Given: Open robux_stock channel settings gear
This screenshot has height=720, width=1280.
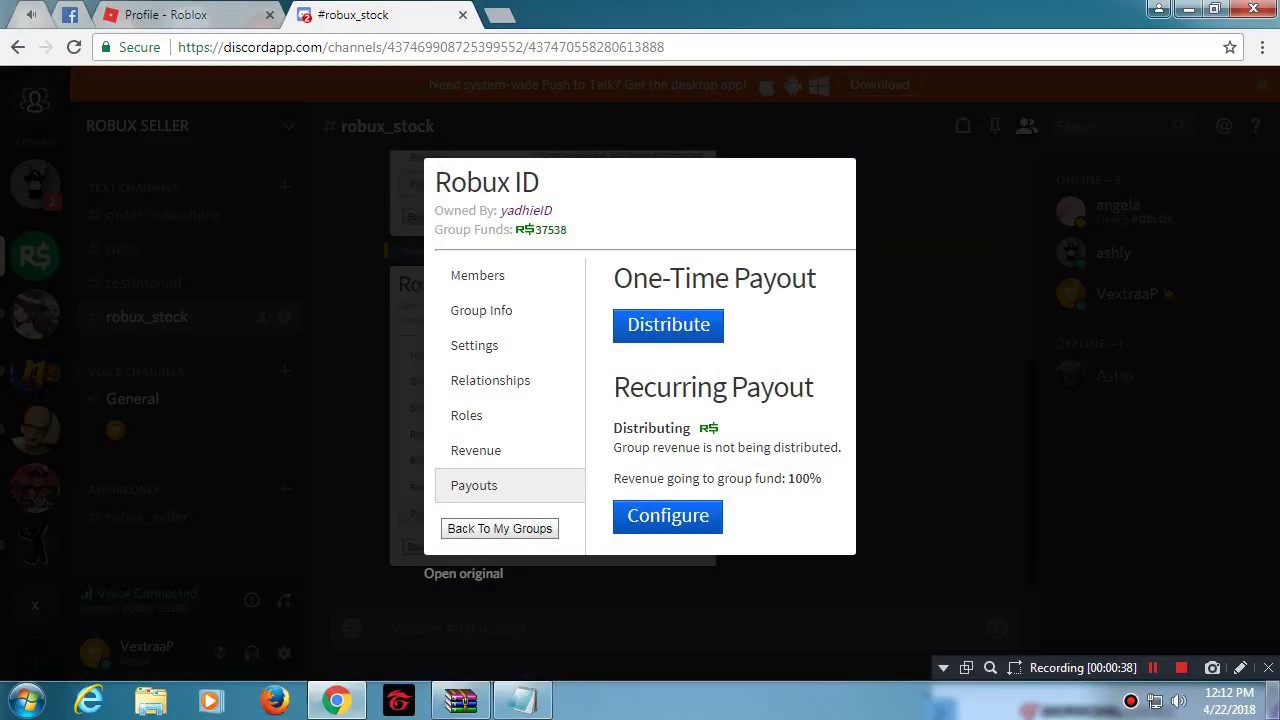Looking at the screenshot, I should [285, 317].
